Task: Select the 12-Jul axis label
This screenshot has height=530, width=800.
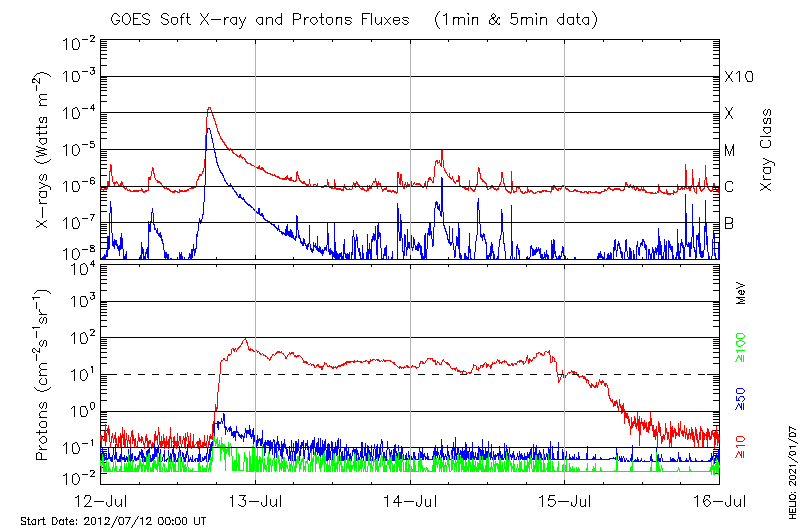Action: pos(101,500)
